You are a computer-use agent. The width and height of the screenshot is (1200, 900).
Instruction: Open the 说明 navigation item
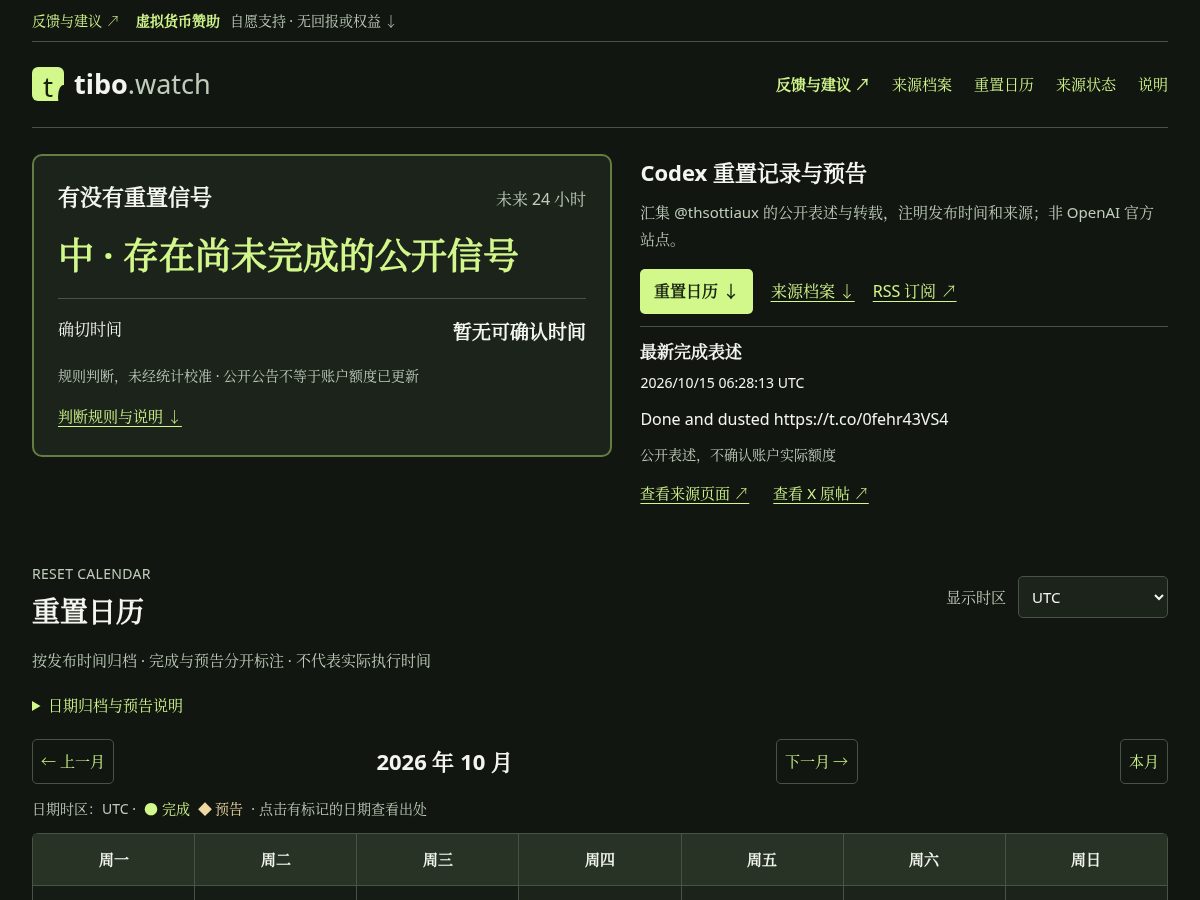(1153, 85)
